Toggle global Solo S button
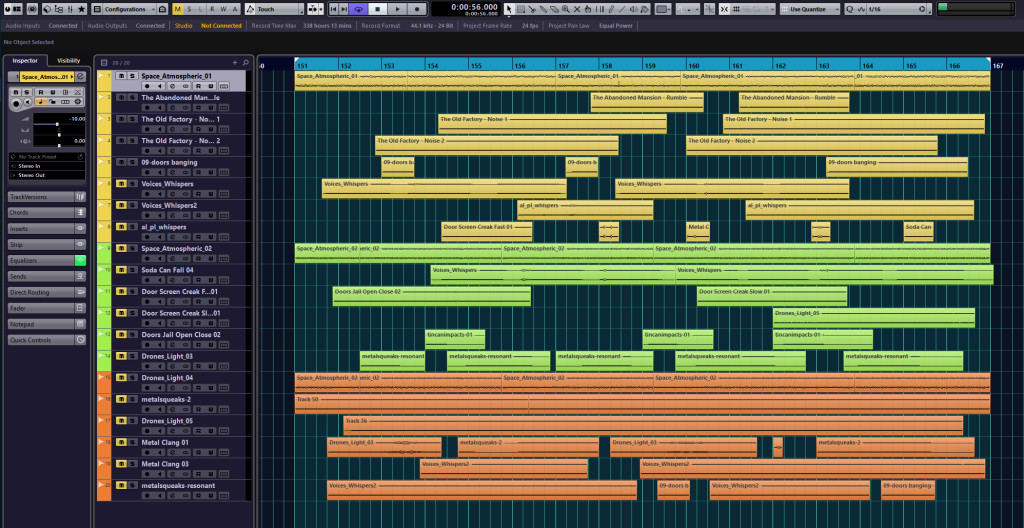Viewport: 1024px width, 528px height. point(189,9)
